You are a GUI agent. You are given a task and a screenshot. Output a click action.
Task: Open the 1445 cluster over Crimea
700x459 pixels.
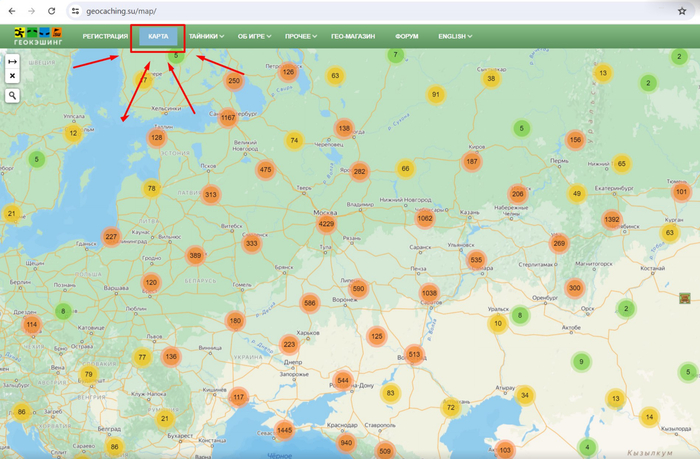[284, 430]
